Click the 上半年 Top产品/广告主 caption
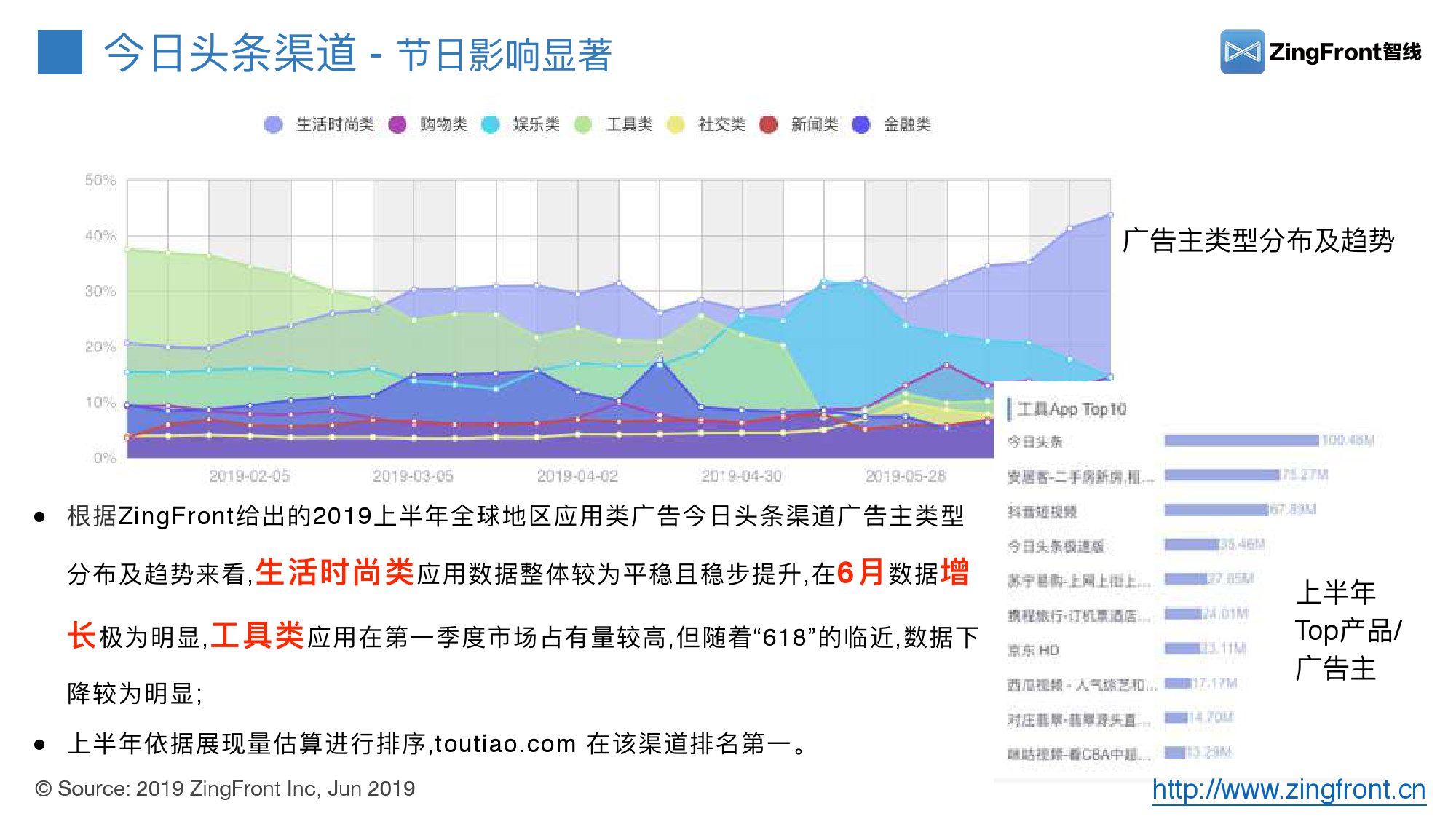Screen dimensions: 1456x819 click(x=1348, y=630)
